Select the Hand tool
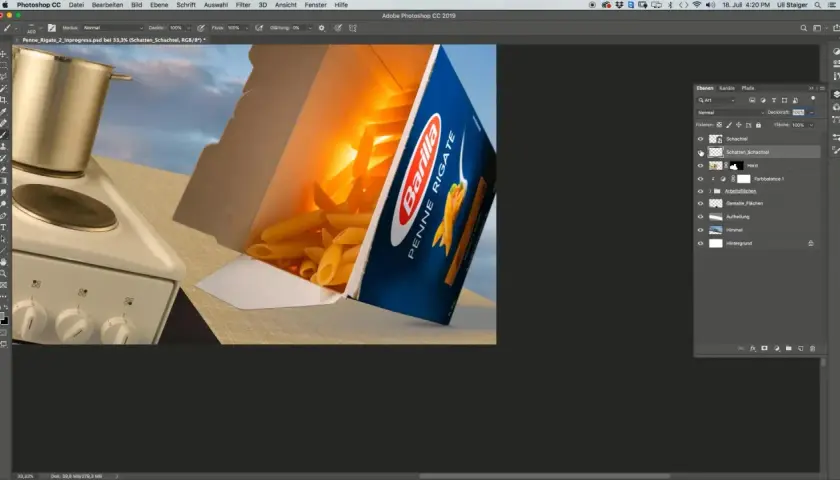This screenshot has width=840, height=480. click(x=4, y=262)
